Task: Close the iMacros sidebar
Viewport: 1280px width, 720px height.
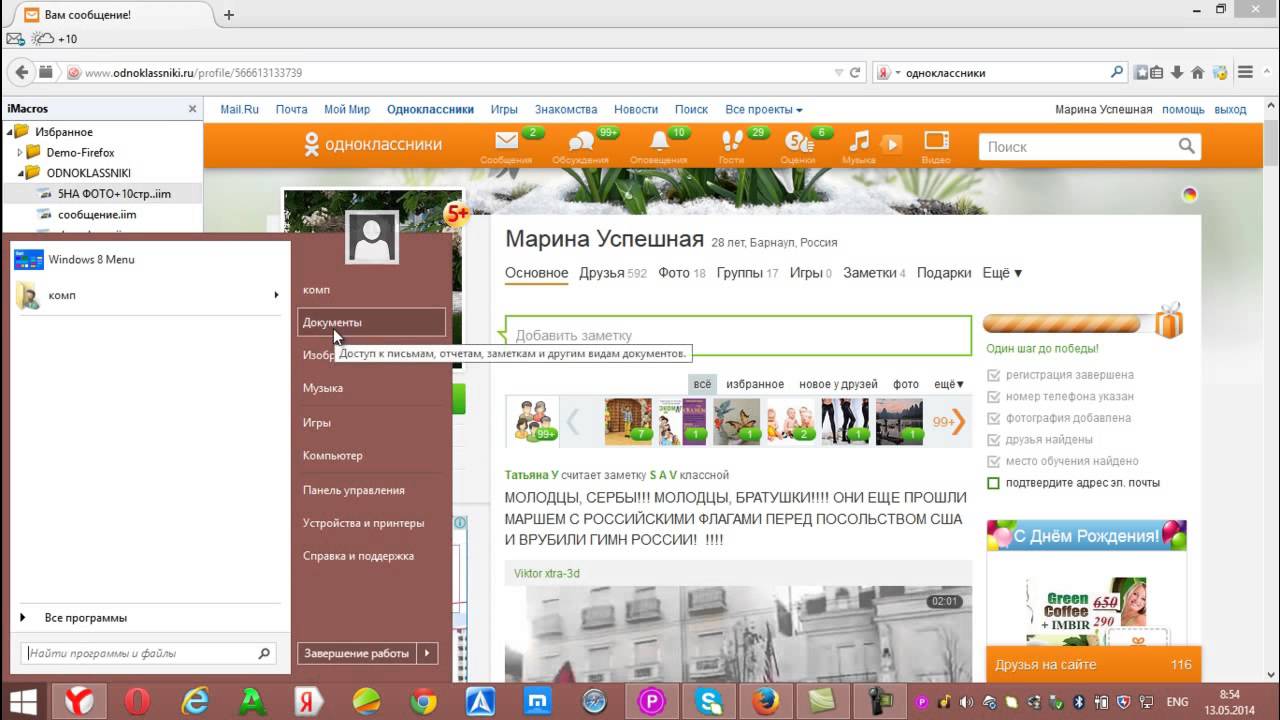Action: coord(192,109)
